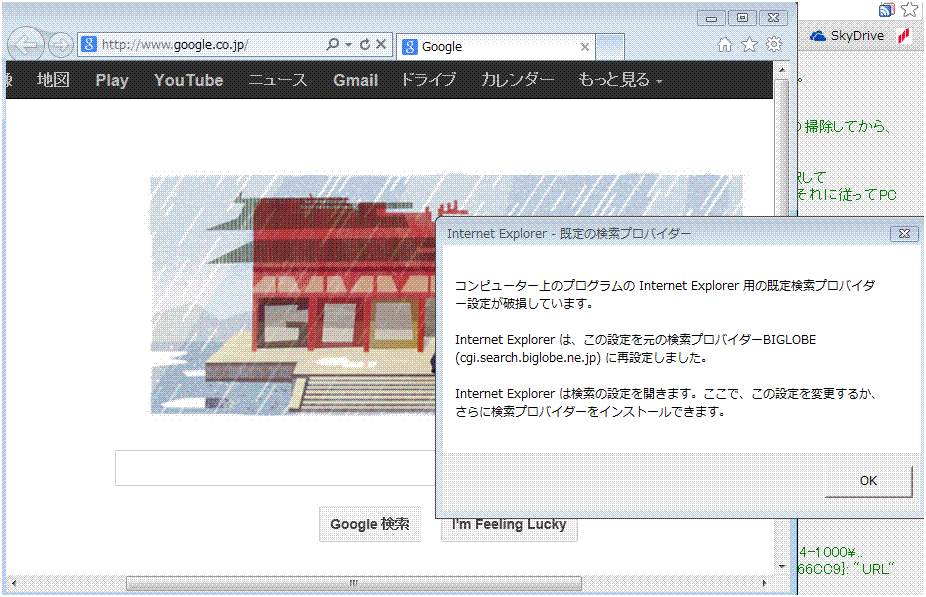Open Favorites with the star icon

pos(749,44)
